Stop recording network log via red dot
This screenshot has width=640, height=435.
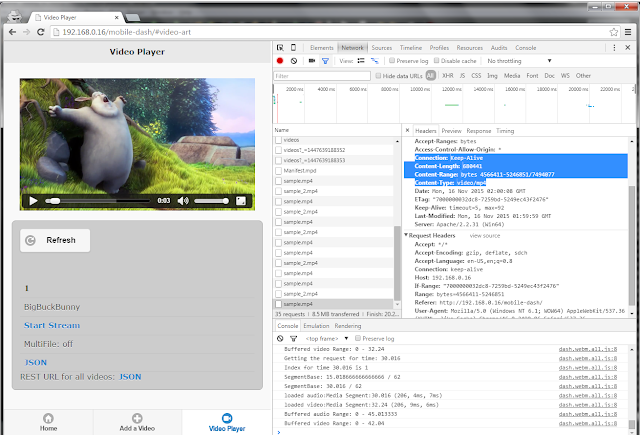tap(280, 61)
